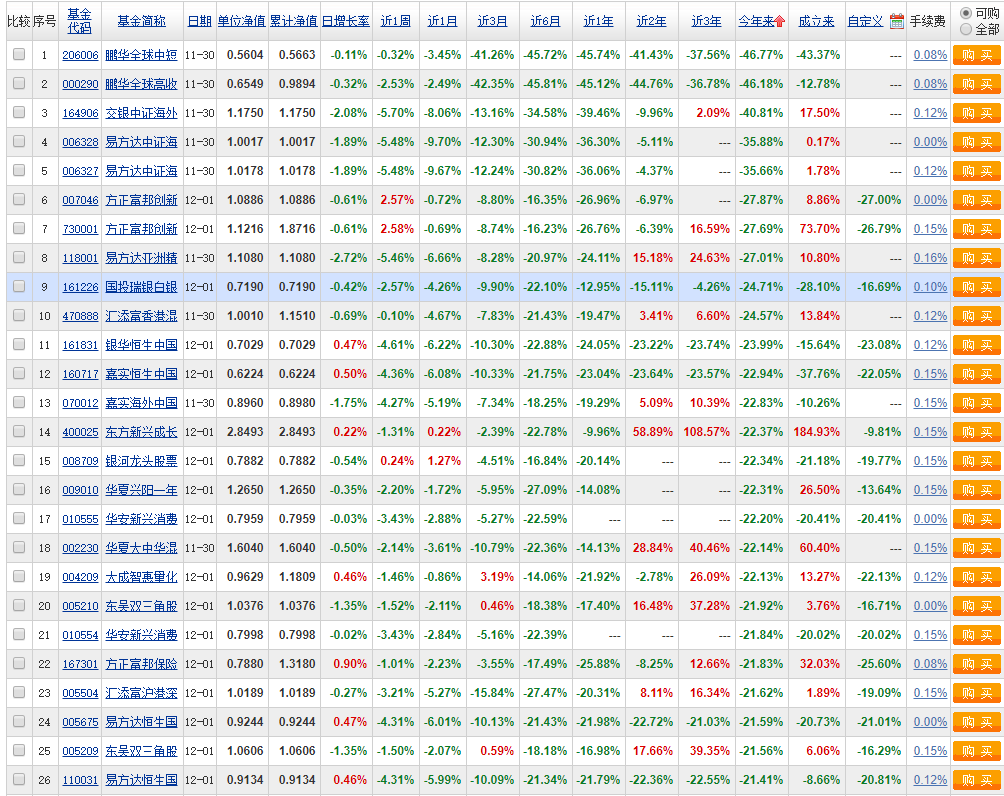Open fund code link 006328
Image resolution: width=1004 pixels, height=796 pixels.
point(80,142)
